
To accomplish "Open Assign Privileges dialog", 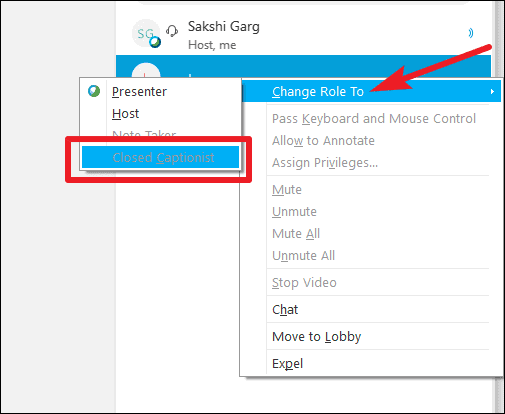I will pyautogui.click(x=325, y=163).
